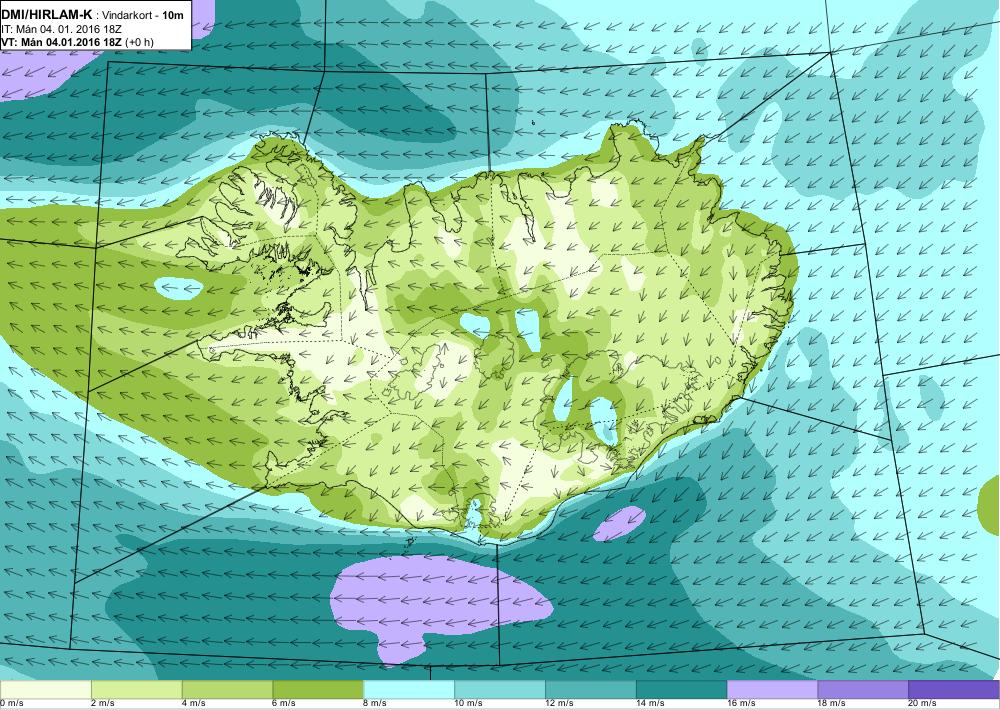The height and width of the screenshot is (710, 1000).
Task: Click the '20 m/s' legend label
Action: point(923,704)
